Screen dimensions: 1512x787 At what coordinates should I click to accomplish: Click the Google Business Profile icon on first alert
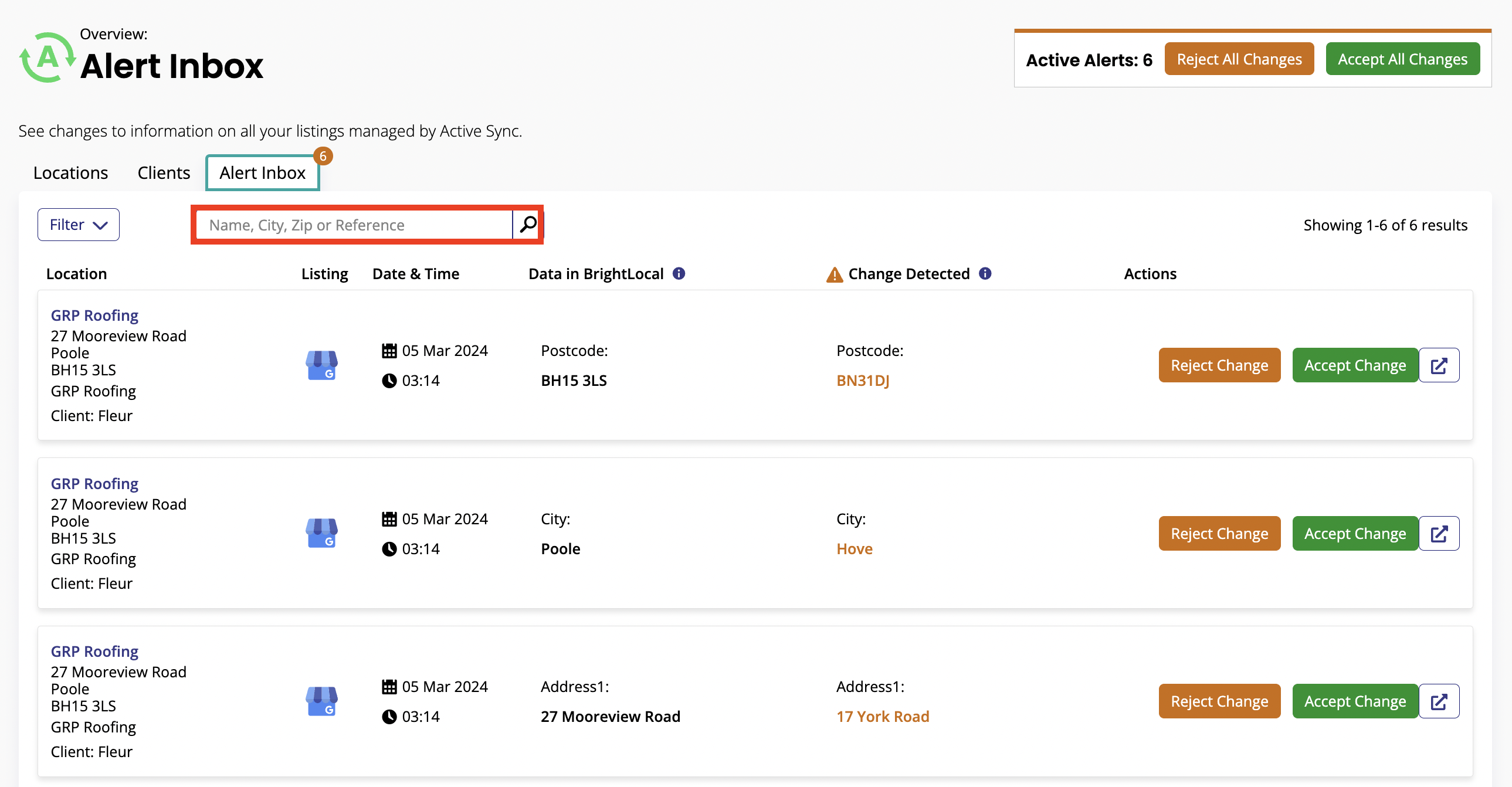(321, 364)
